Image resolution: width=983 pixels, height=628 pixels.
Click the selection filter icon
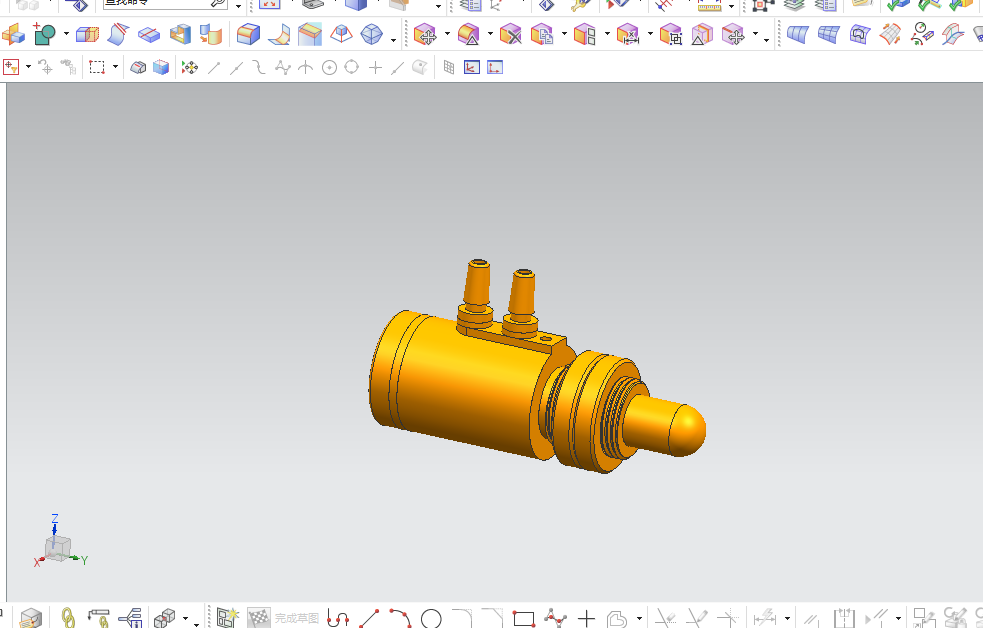(x=11, y=67)
